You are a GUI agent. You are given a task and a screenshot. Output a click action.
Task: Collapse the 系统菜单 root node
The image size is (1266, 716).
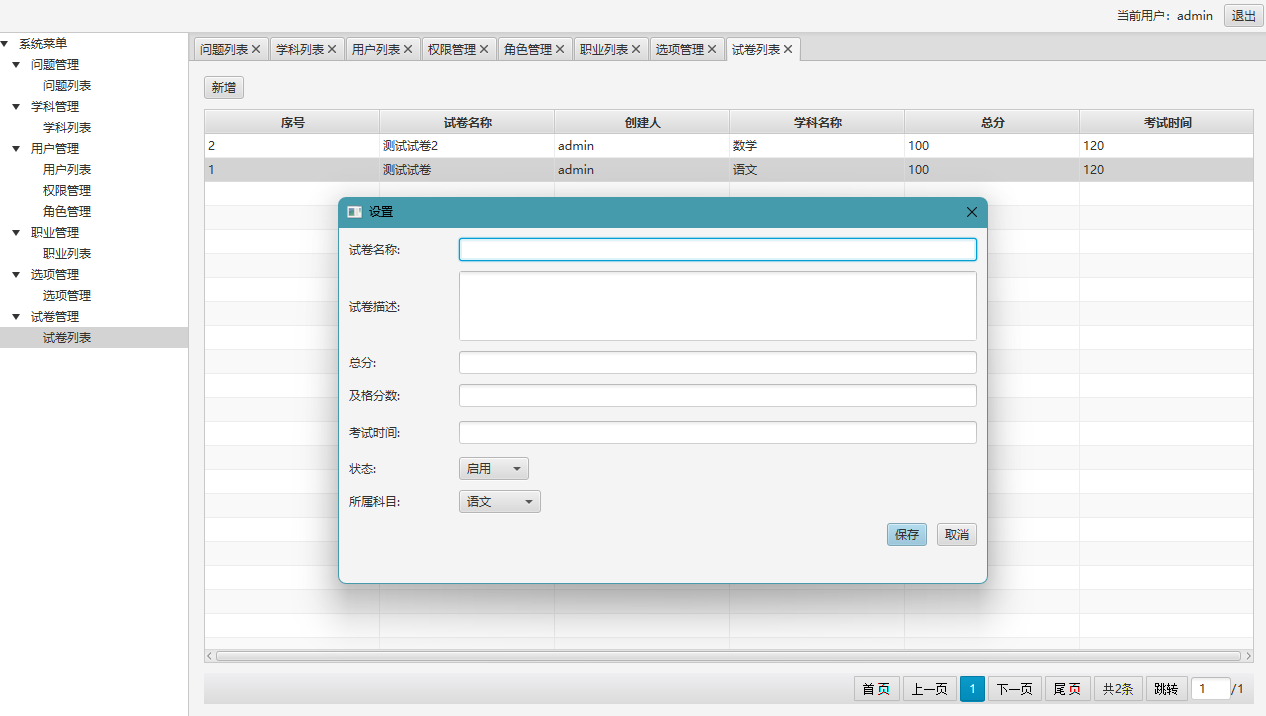(x=5, y=44)
